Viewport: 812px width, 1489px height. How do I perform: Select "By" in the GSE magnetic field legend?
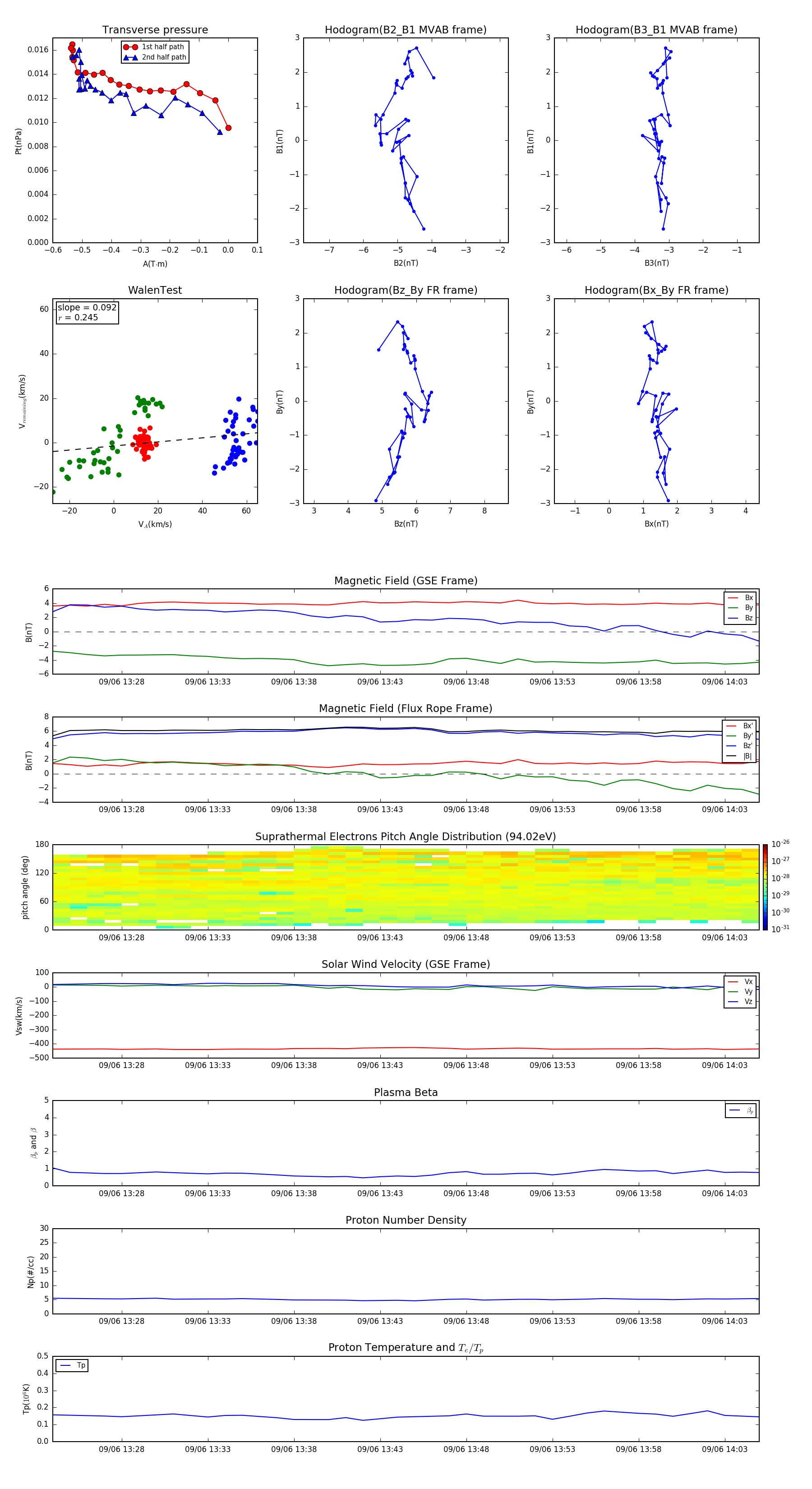coord(740,607)
